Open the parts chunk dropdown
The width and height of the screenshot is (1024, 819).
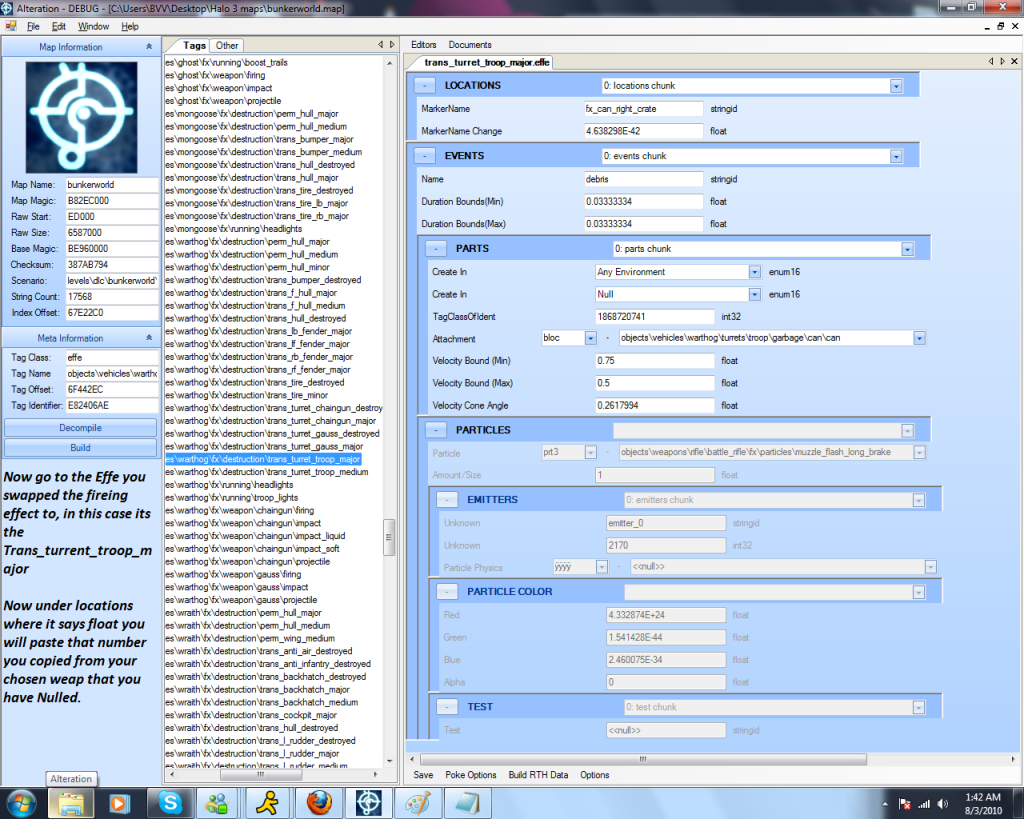[907, 249]
